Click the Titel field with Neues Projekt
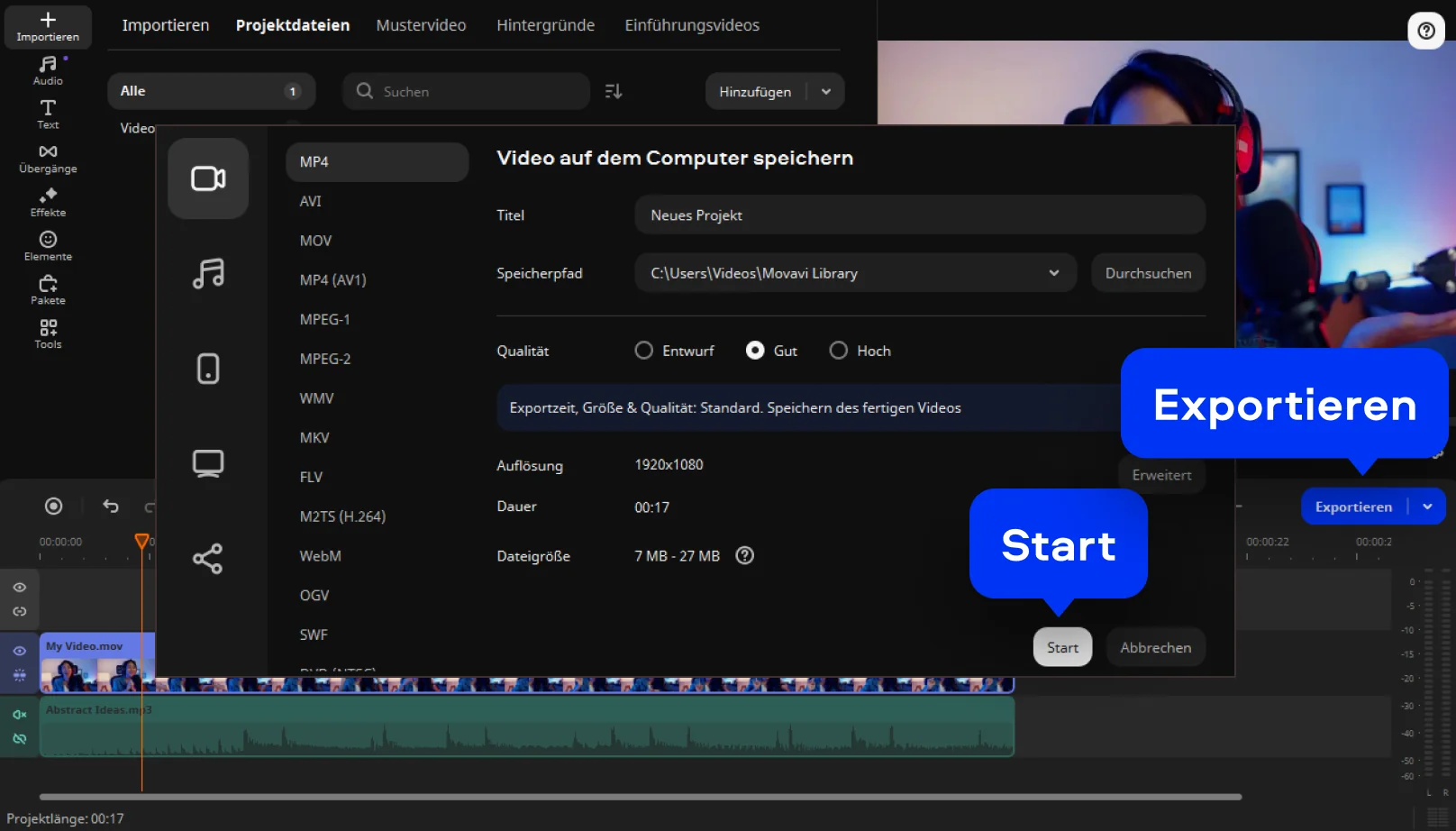This screenshot has height=831, width=1456. 919,215
